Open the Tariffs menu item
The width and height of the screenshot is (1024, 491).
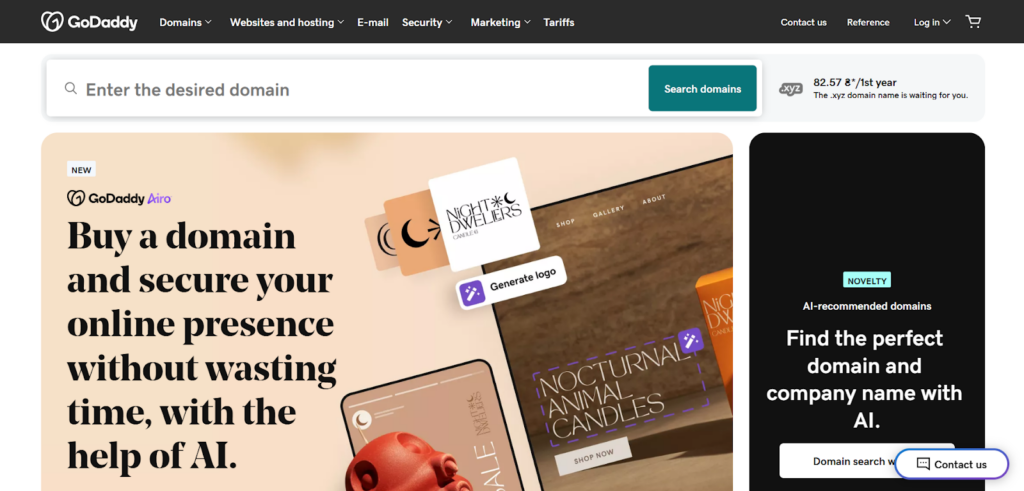point(559,22)
